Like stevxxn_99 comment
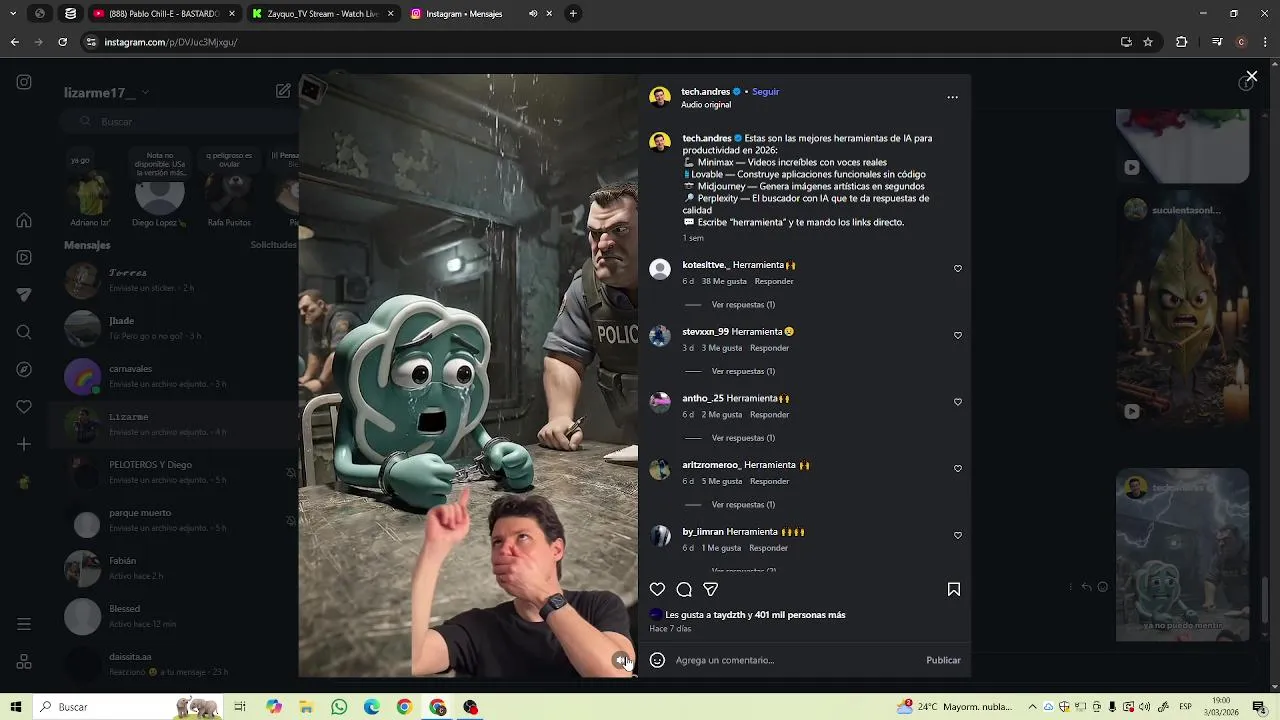 click(x=958, y=336)
